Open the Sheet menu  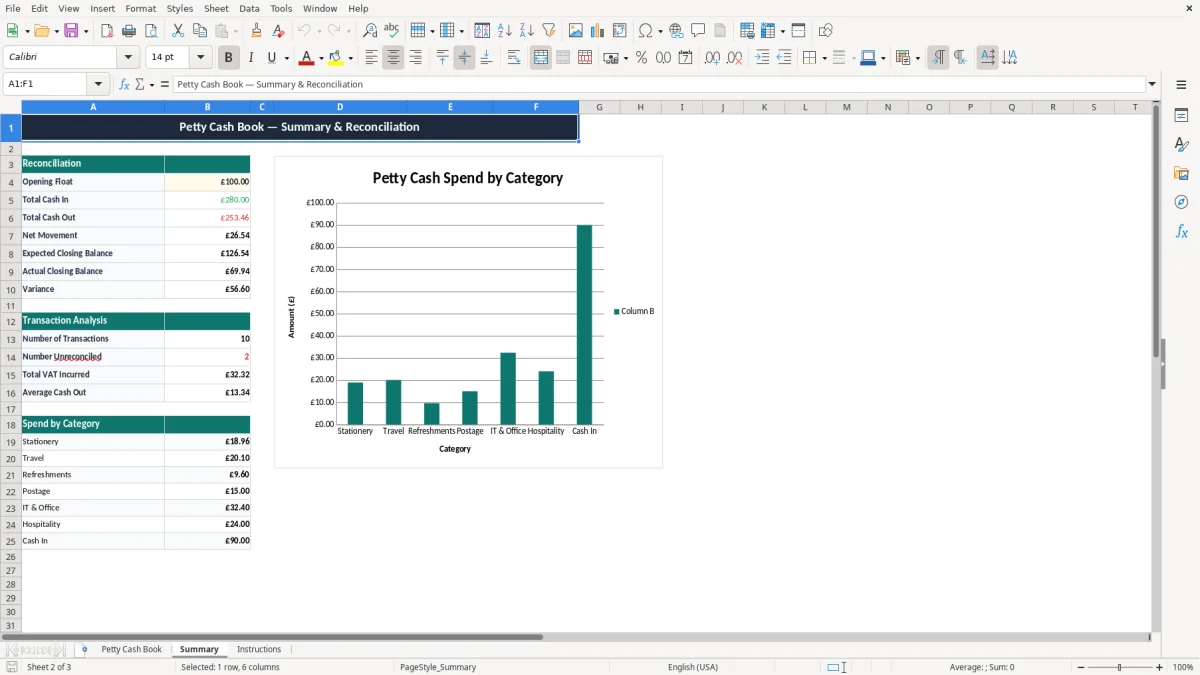216,8
